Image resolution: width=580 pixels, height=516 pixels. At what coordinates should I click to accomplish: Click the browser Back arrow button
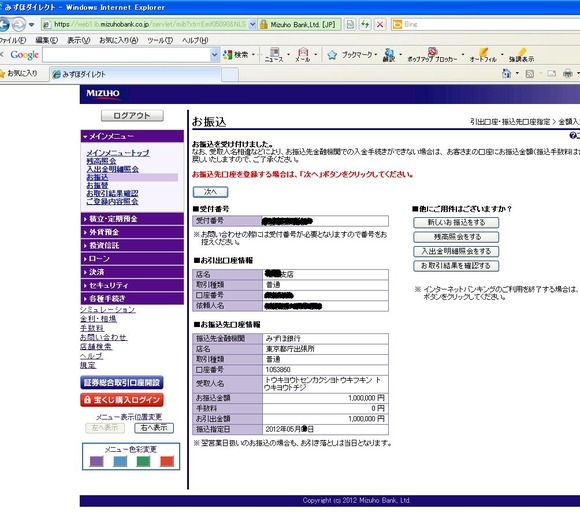(x=4, y=25)
